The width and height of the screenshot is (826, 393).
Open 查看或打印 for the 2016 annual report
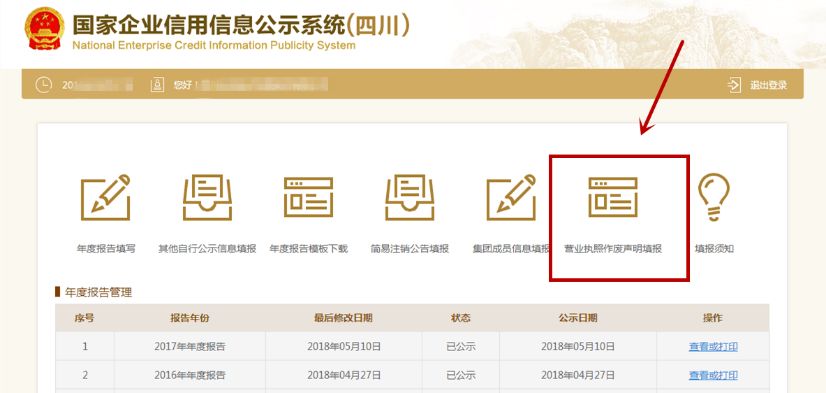coord(713,375)
